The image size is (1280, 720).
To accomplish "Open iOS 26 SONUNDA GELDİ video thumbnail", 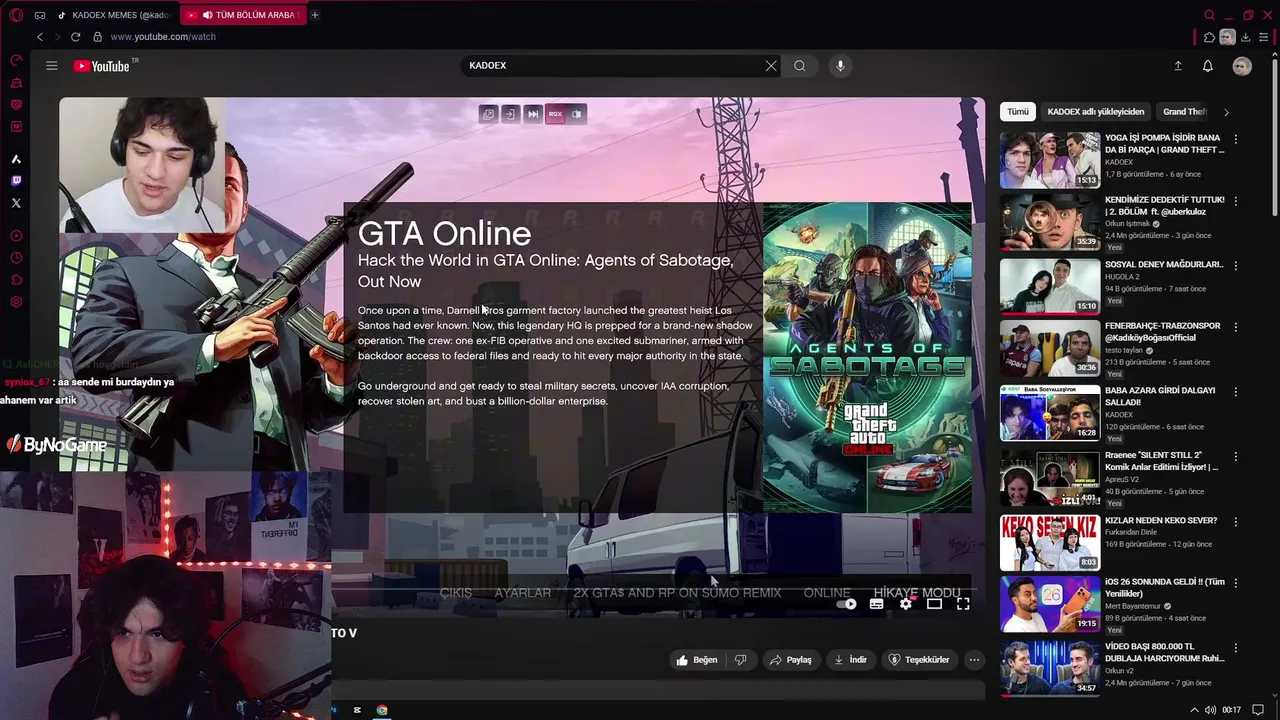I will [1050, 604].
